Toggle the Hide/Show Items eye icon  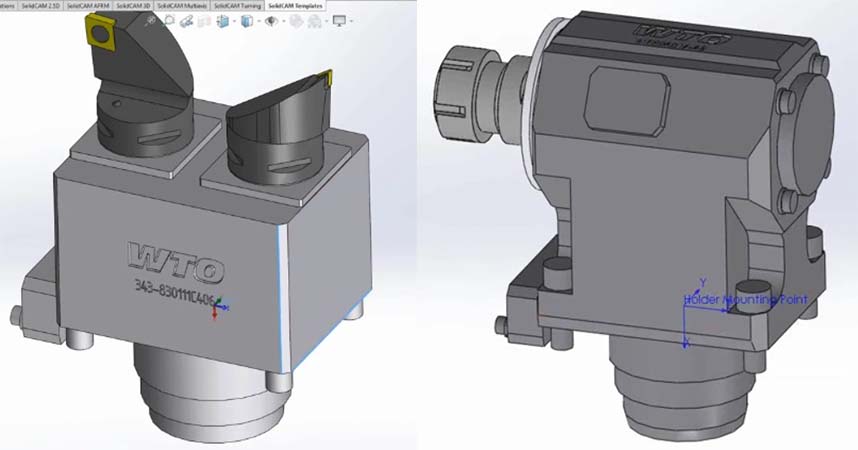[x=271, y=21]
